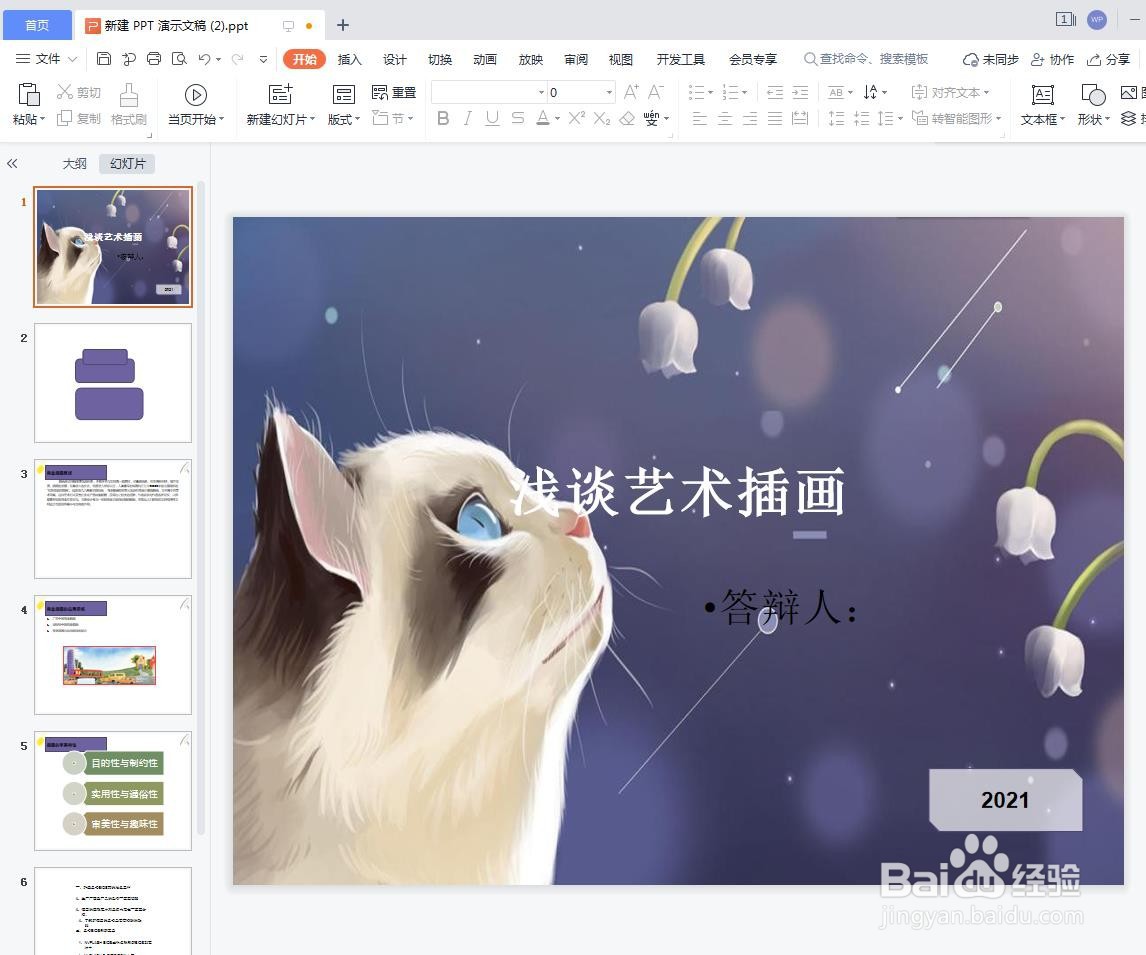Align text right

pos(750,118)
